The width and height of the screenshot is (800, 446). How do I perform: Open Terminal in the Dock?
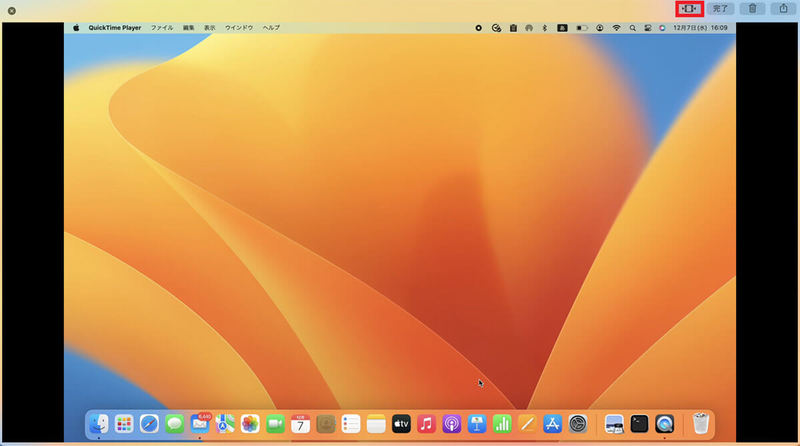[639, 424]
